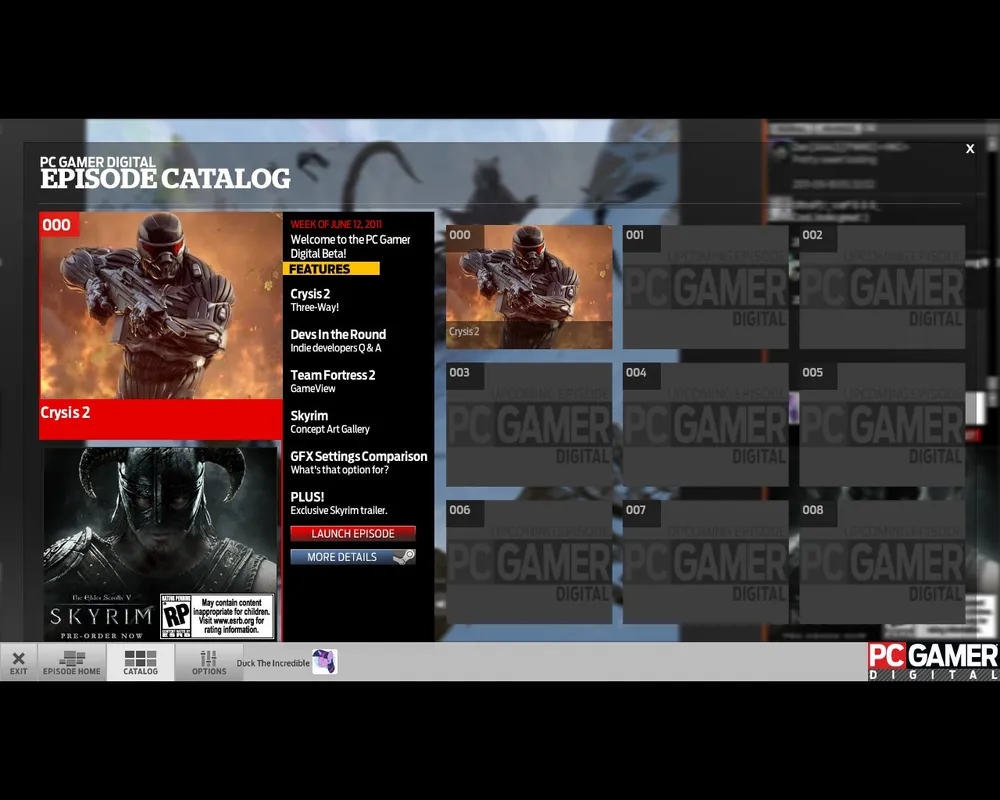Select episode 000 Crysis 2 thumbnail
The width and height of the screenshot is (1000, 800).
click(529, 287)
